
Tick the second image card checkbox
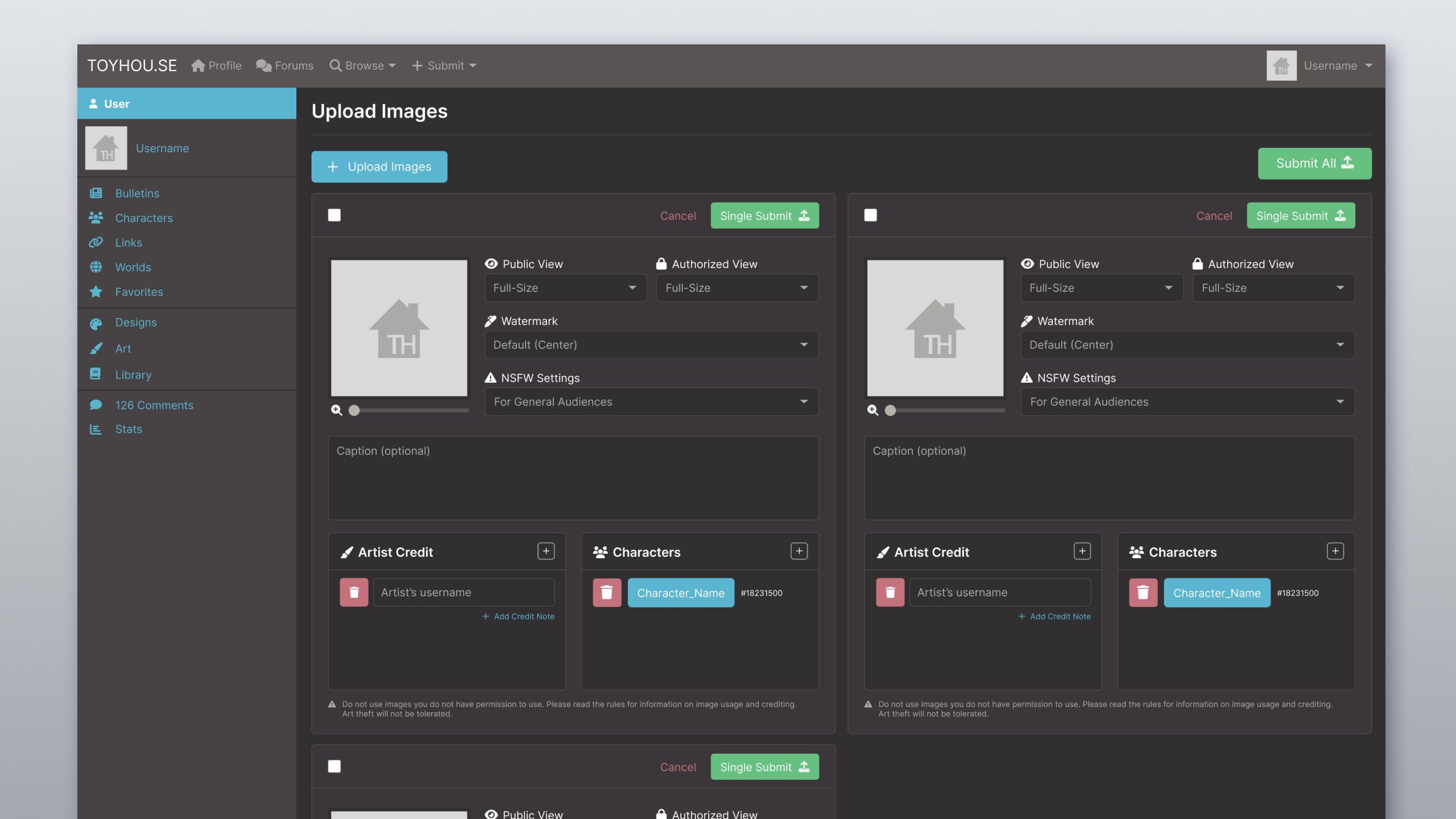[x=871, y=215]
